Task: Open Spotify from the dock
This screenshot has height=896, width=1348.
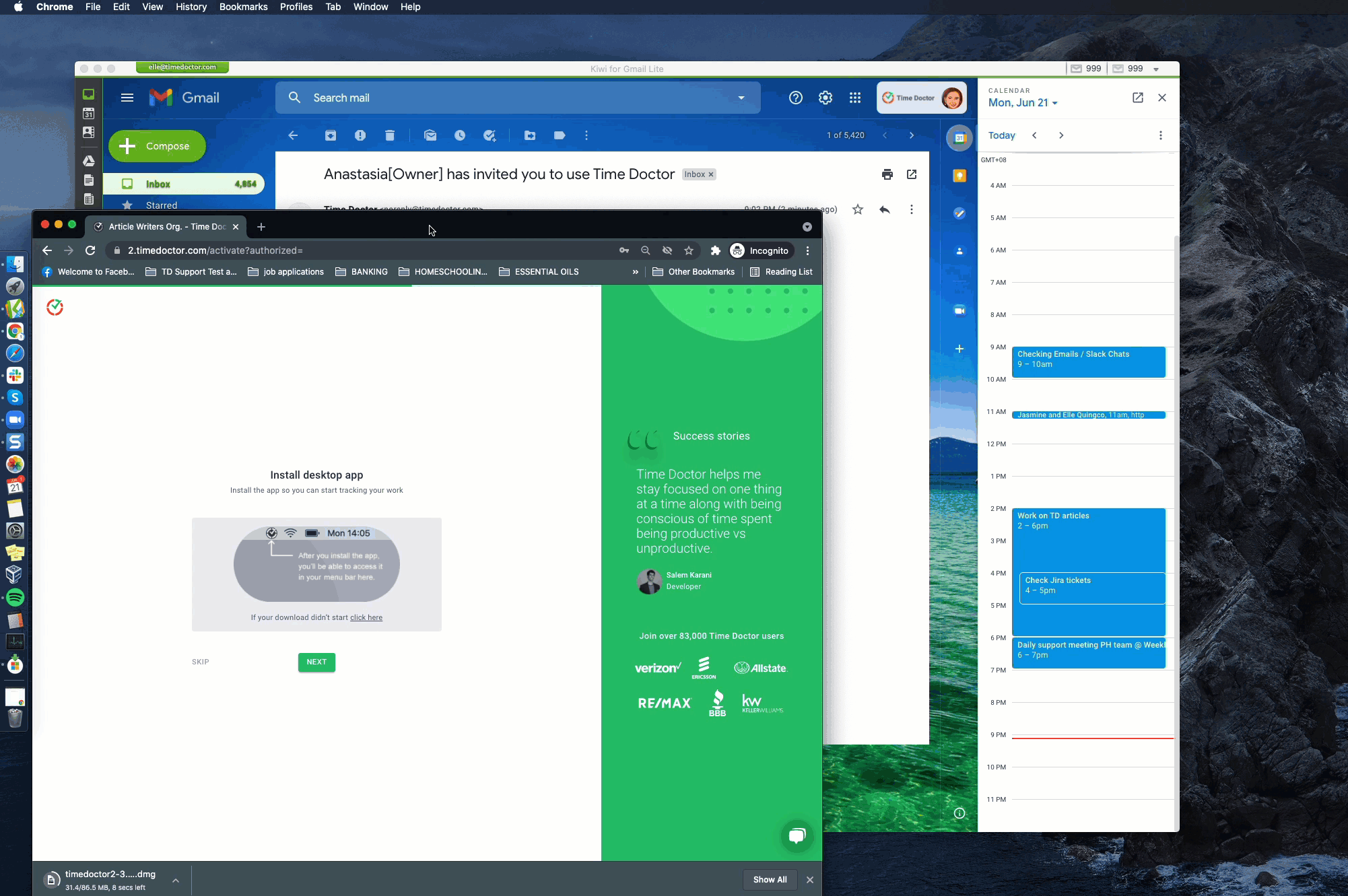Action: pyautogui.click(x=15, y=597)
